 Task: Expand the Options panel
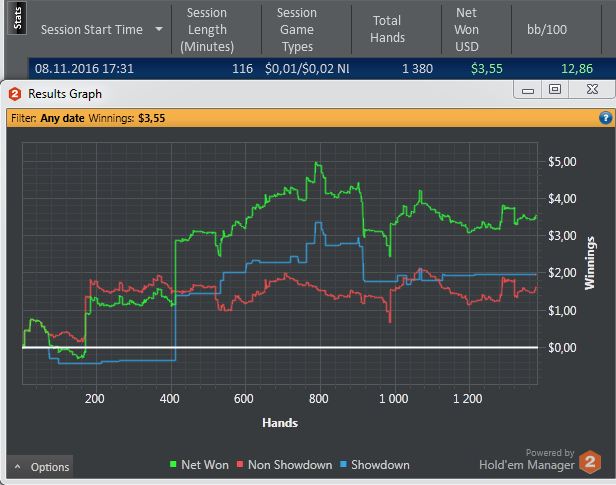coord(40,467)
